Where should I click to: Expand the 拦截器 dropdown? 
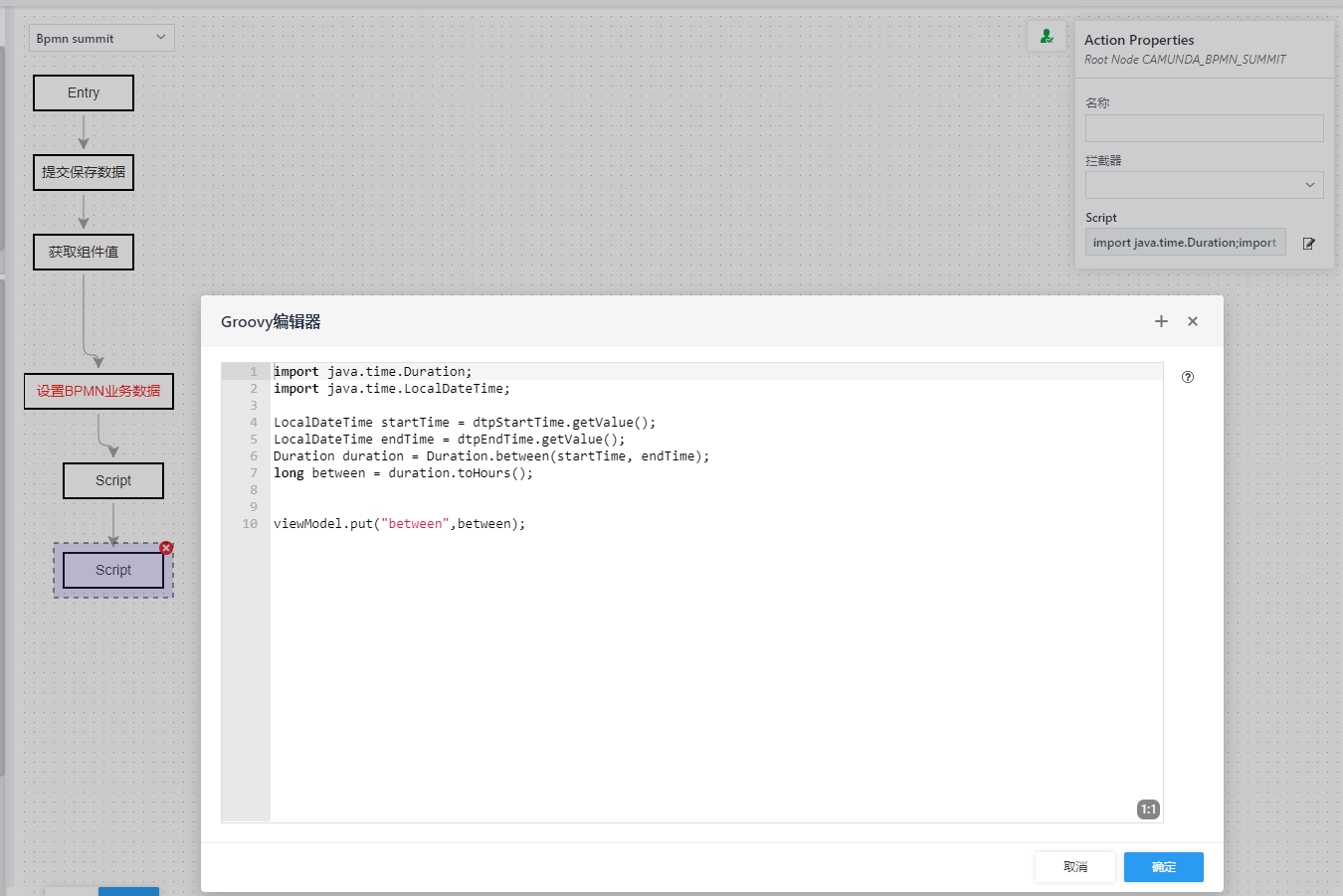pos(1204,185)
